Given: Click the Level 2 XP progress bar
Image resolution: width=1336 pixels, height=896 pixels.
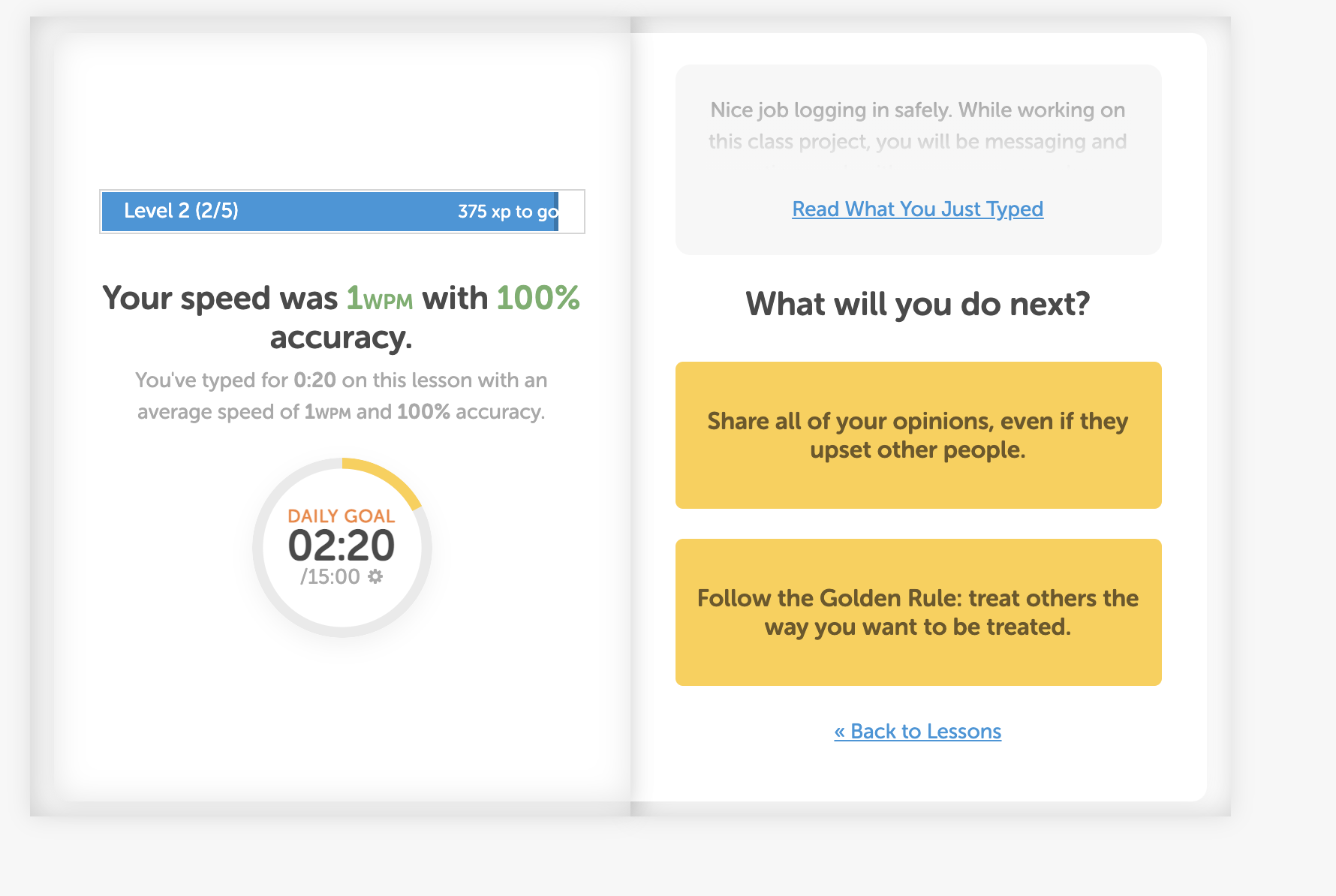Looking at the screenshot, I should 342,212.
